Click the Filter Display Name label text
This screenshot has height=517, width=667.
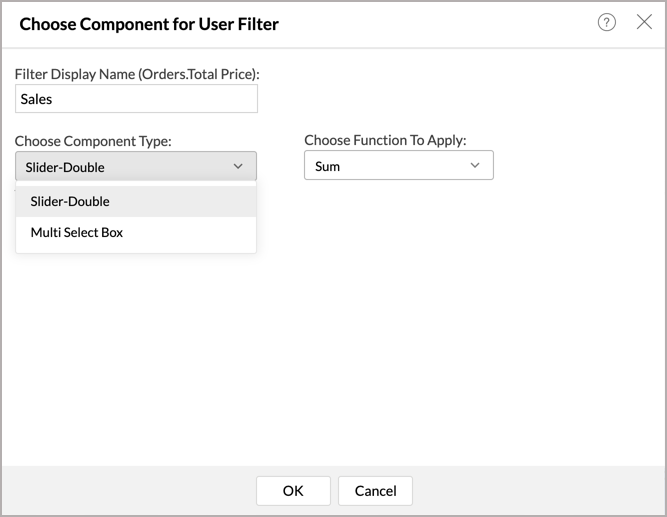coord(137,74)
